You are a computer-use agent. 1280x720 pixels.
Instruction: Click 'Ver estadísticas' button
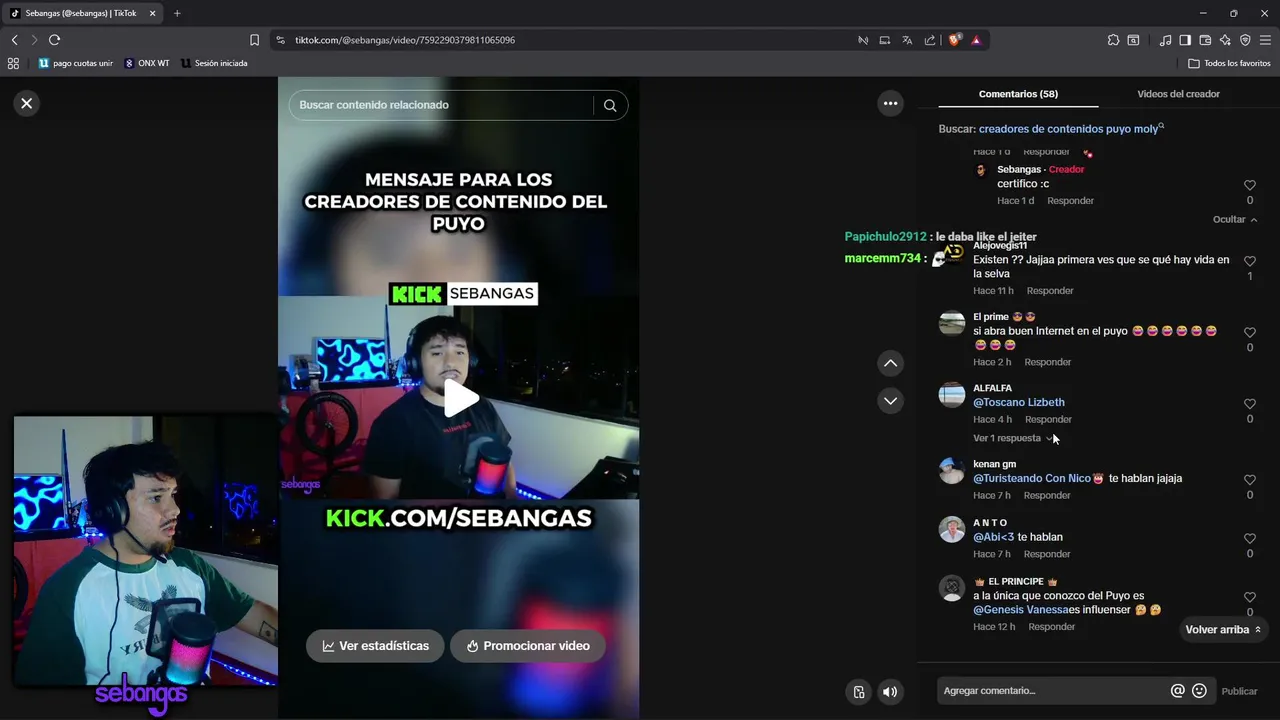[375, 646]
